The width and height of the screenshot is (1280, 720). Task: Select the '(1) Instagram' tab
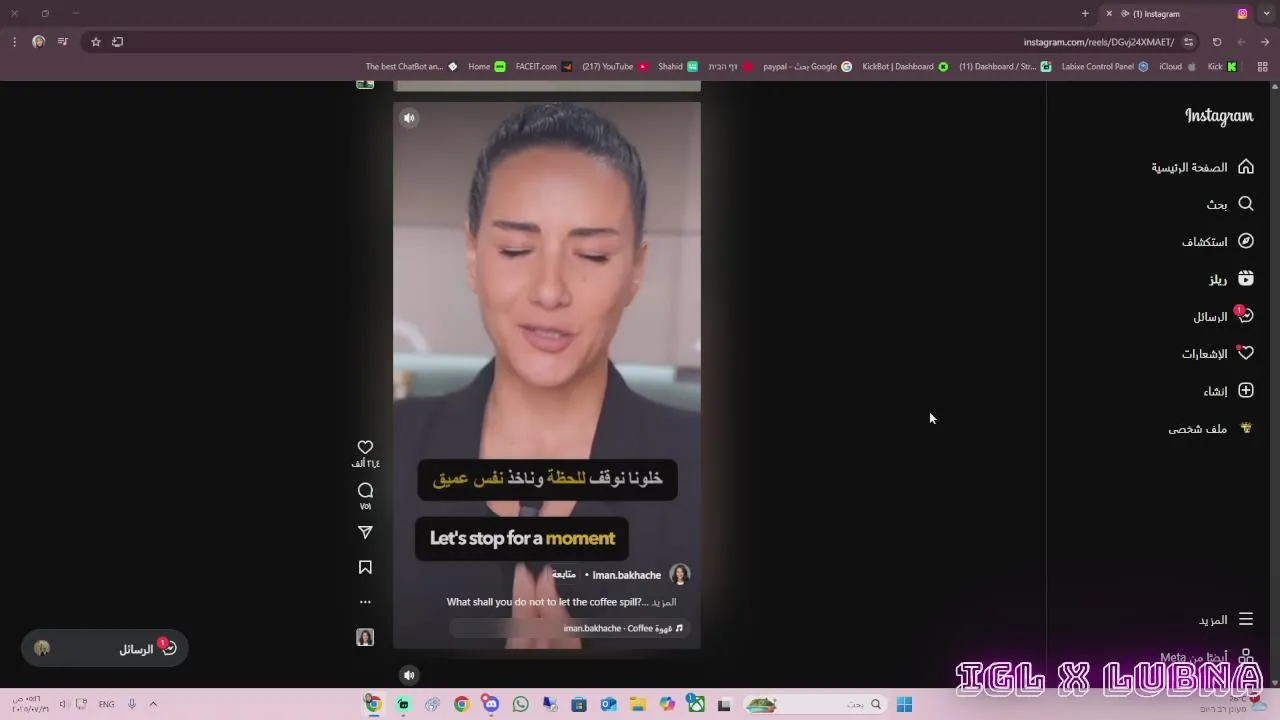coord(1175,14)
